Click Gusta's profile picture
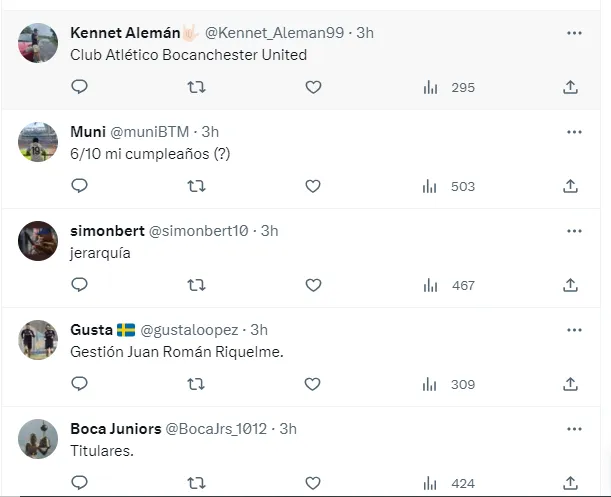Viewport: 611px width, 497px height. 38,340
